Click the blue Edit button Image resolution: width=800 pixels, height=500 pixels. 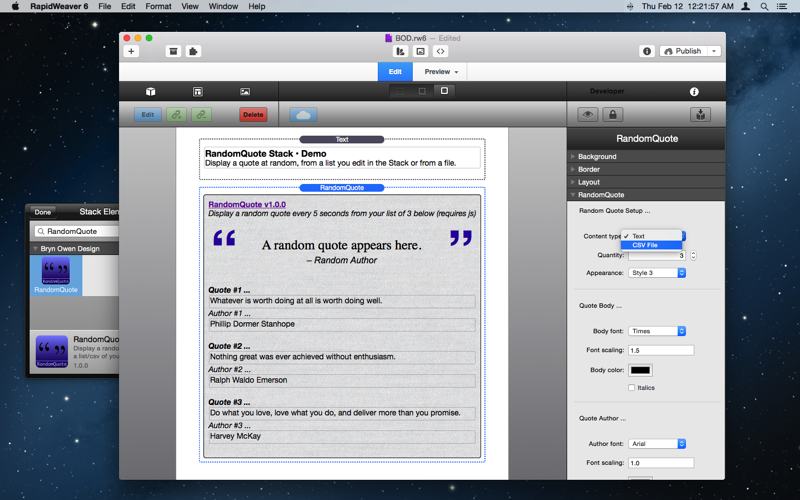(x=148, y=115)
